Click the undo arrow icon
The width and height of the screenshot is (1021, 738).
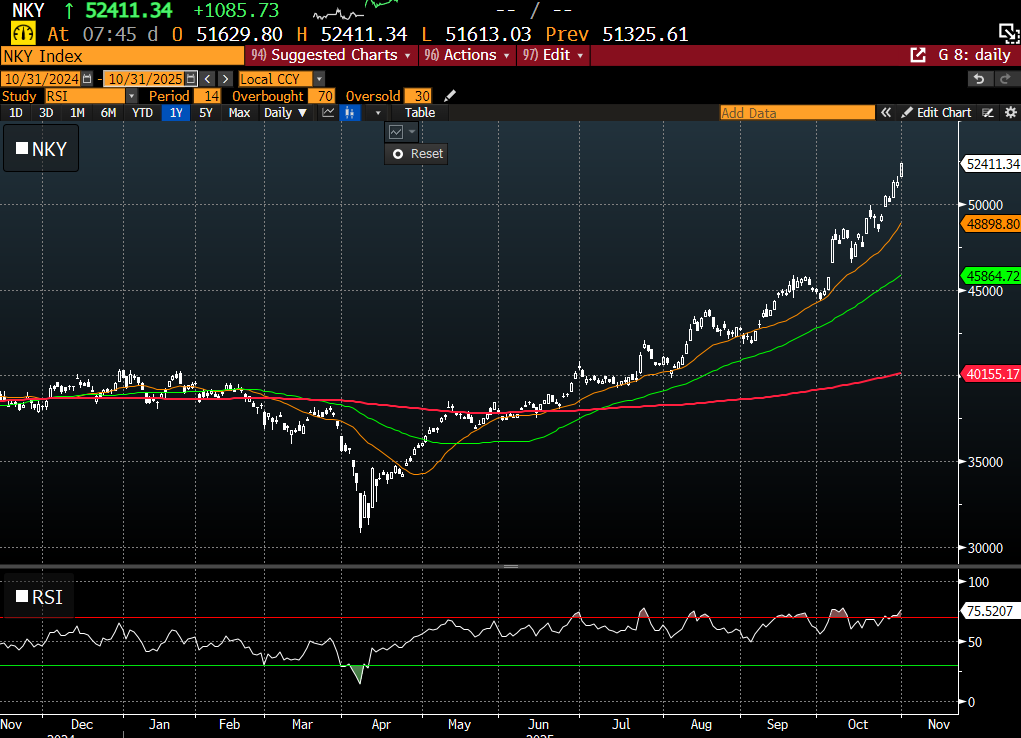point(979,79)
